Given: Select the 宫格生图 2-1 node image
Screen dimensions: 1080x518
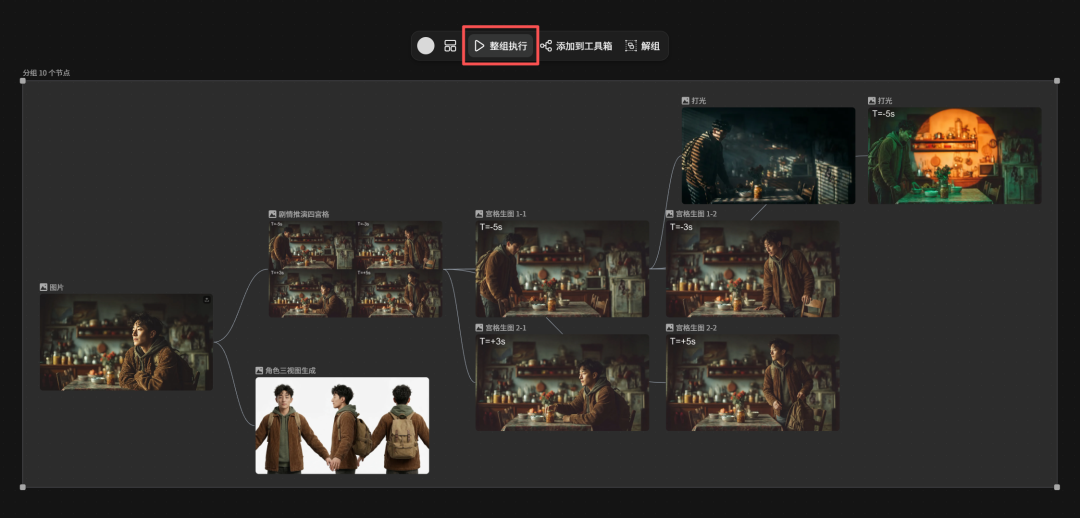Looking at the screenshot, I should (x=562, y=382).
